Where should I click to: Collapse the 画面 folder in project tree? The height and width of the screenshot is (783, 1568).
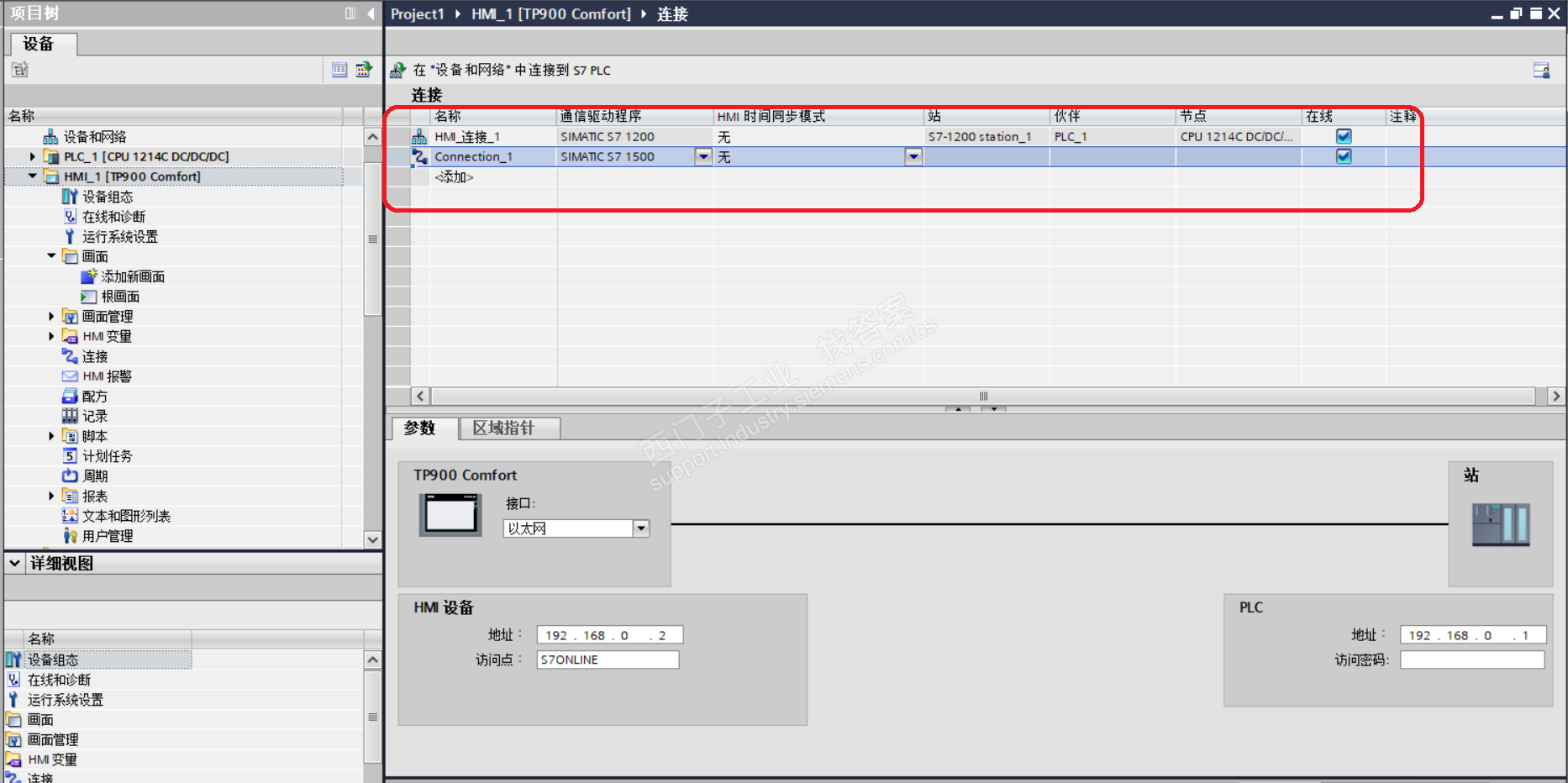pyautogui.click(x=51, y=256)
